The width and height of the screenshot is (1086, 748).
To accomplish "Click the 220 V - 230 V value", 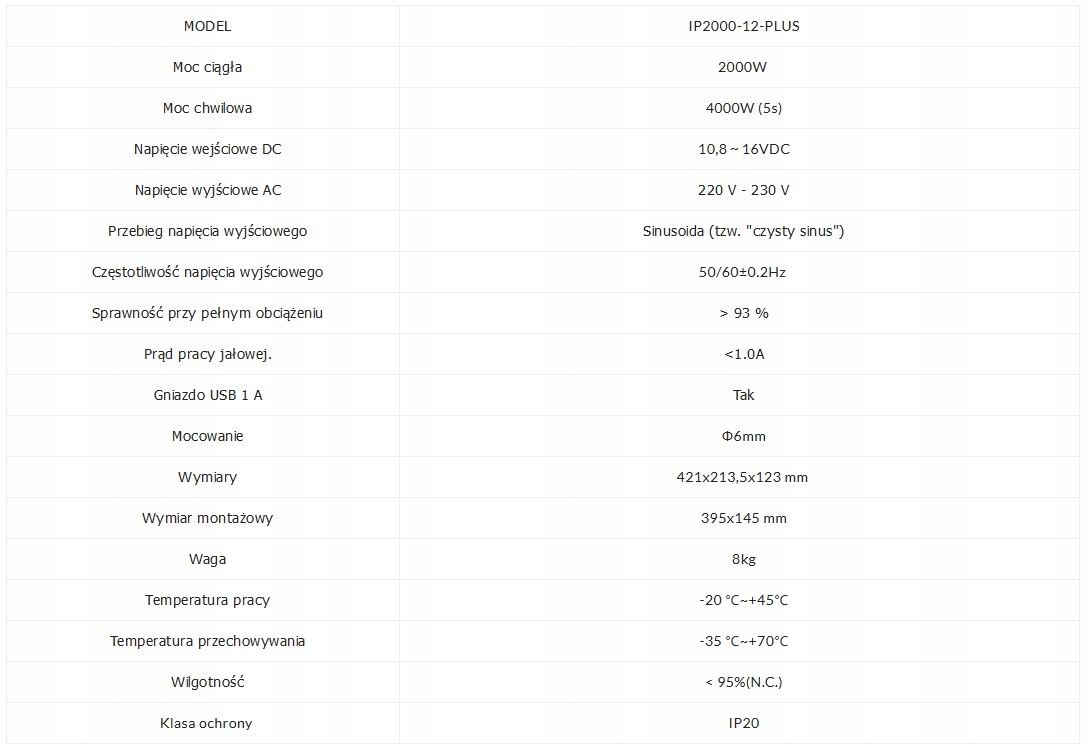I will pos(743,190).
